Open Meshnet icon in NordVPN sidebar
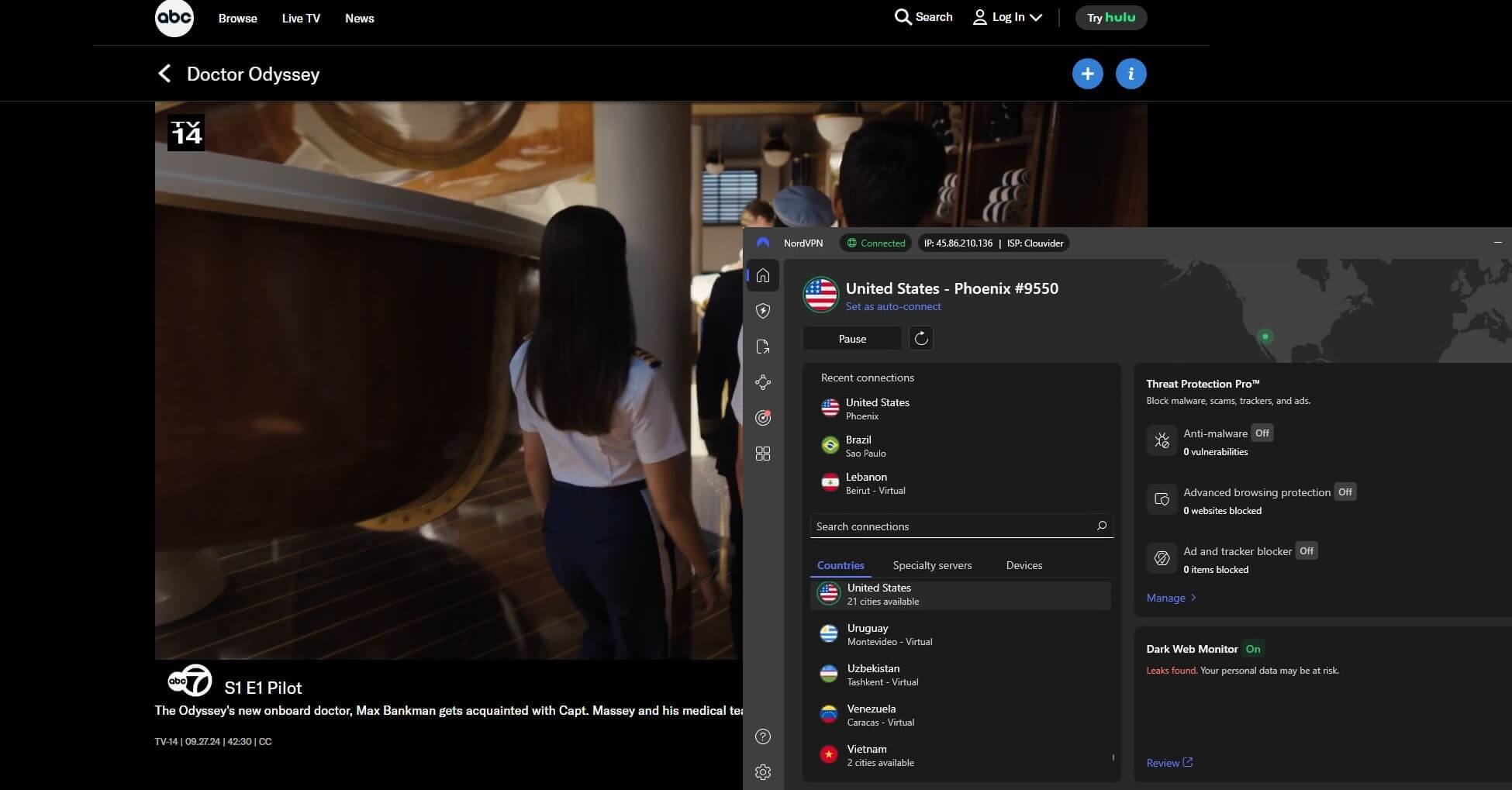Screen dimensions: 1512x790 click(x=763, y=382)
